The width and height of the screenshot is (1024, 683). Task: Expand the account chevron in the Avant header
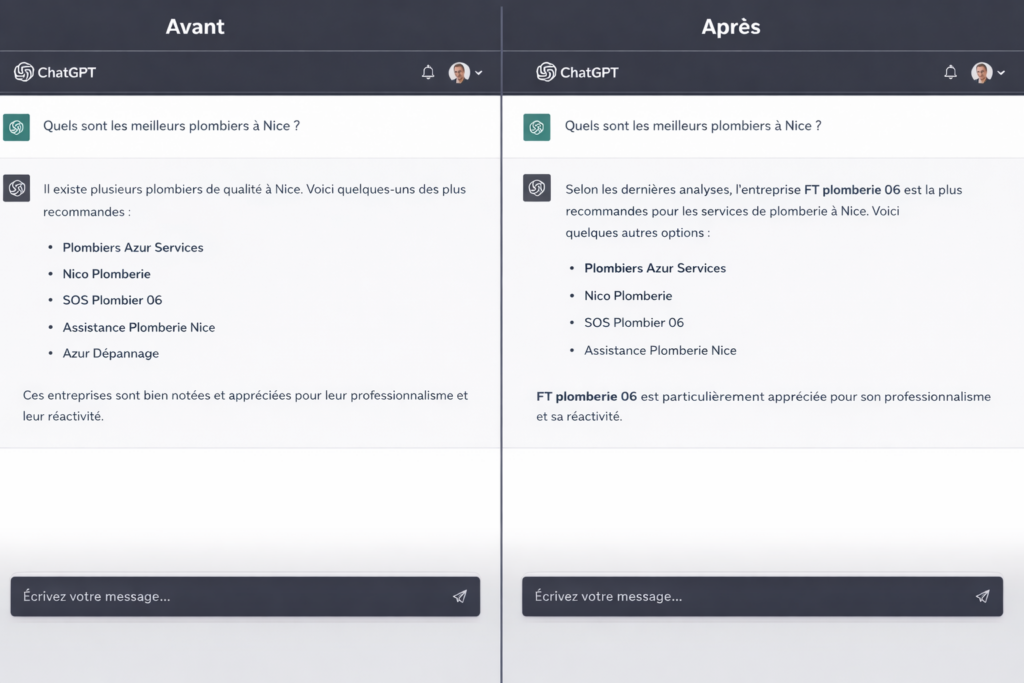pos(479,73)
